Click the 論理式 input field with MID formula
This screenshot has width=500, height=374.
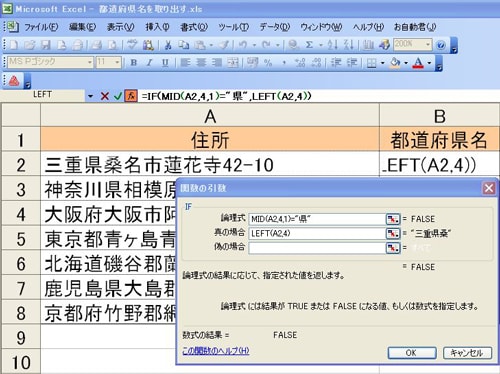[x=317, y=219]
